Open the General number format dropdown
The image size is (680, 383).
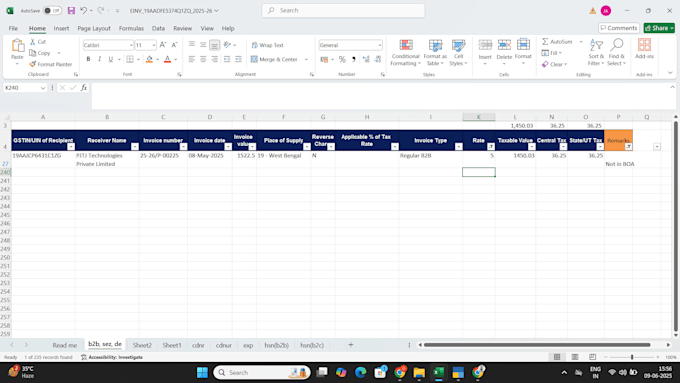click(380, 45)
